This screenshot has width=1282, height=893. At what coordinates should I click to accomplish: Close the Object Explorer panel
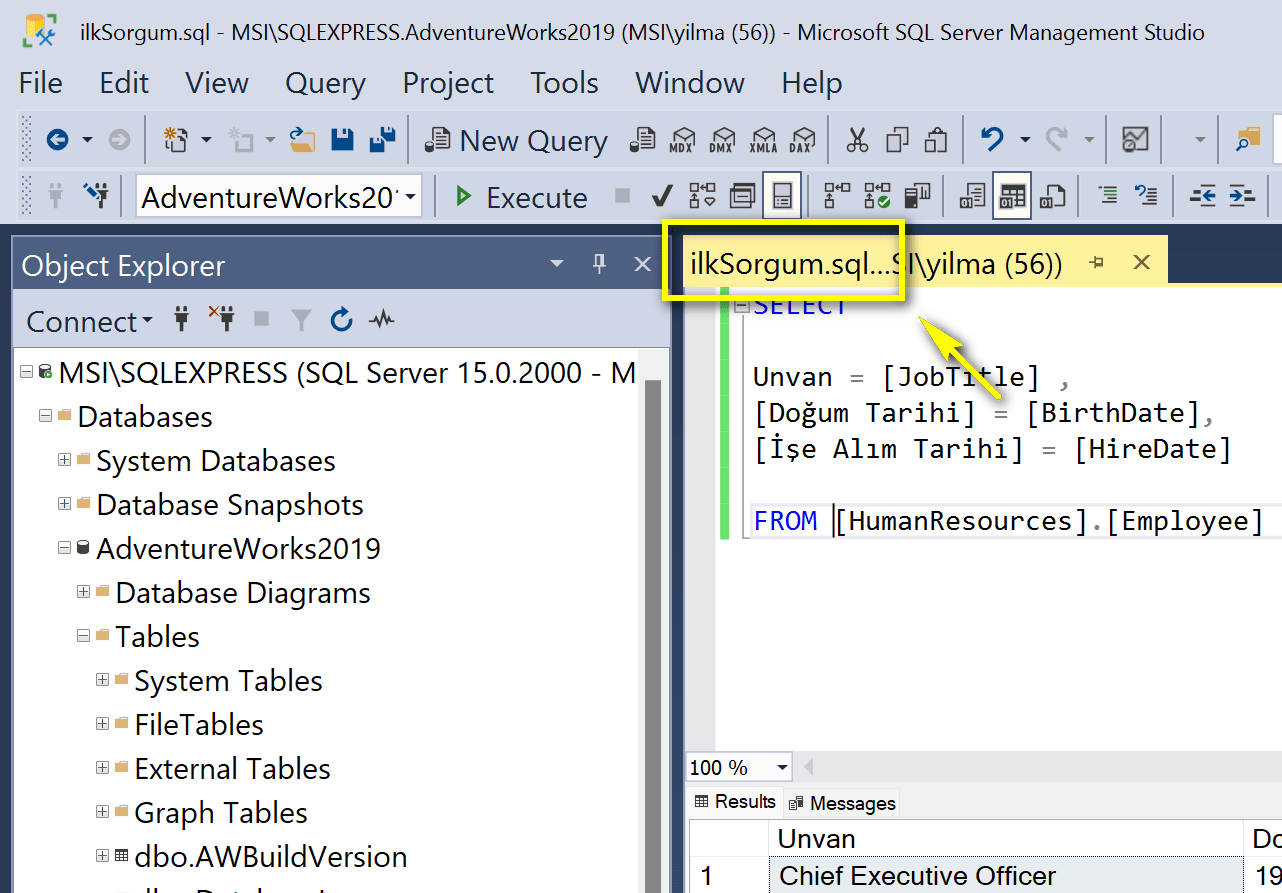click(643, 263)
